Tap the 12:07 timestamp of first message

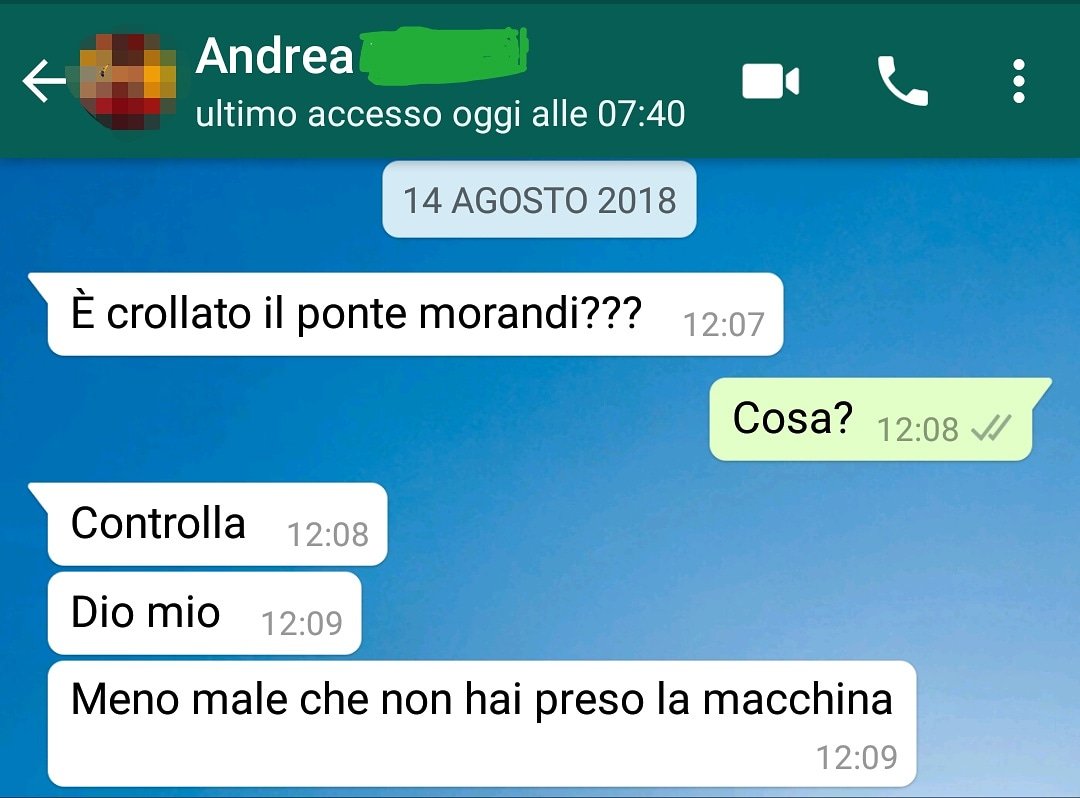click(x=723, y=324)
